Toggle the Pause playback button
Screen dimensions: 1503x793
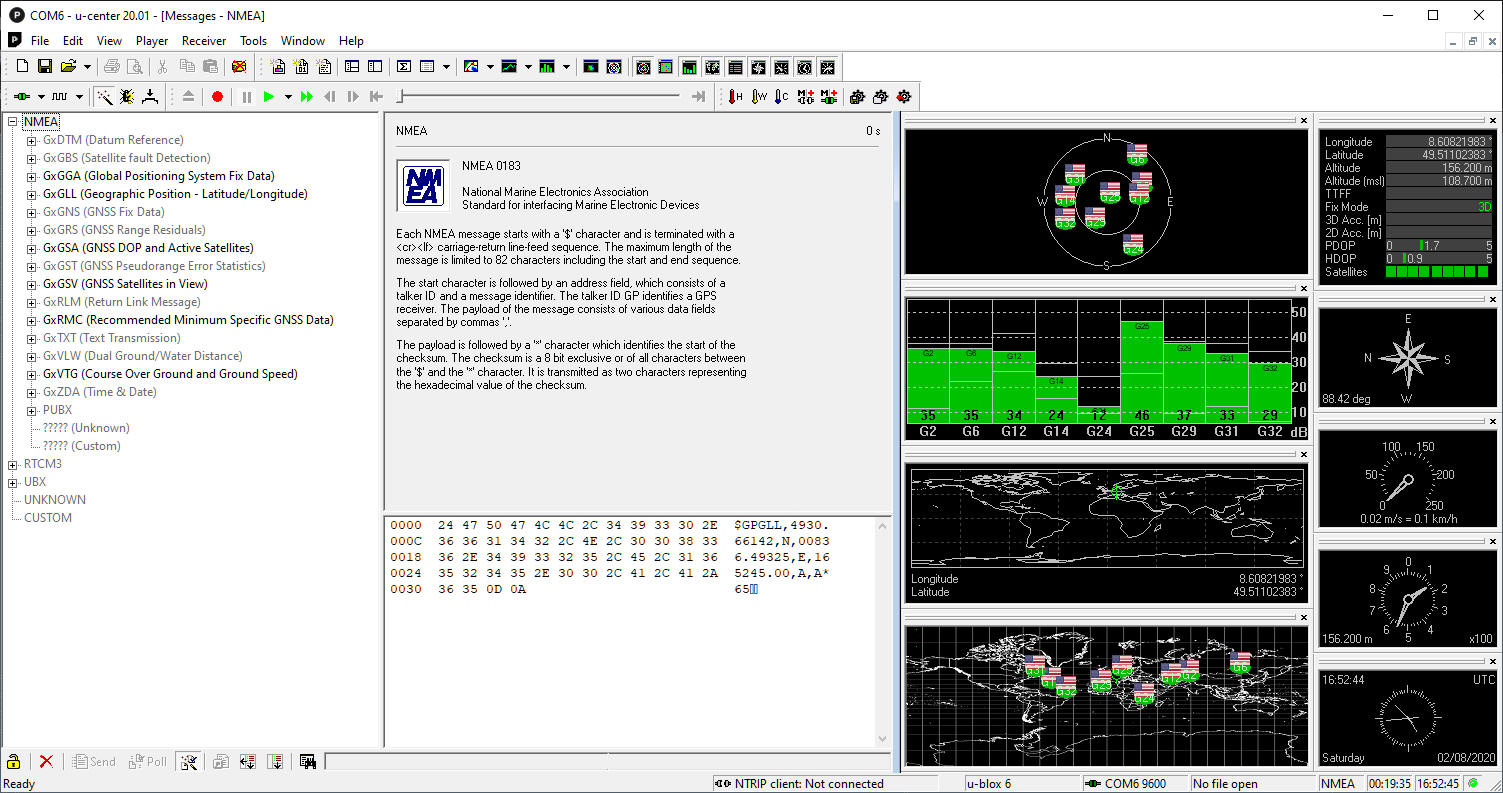click(x=246, y=97)
